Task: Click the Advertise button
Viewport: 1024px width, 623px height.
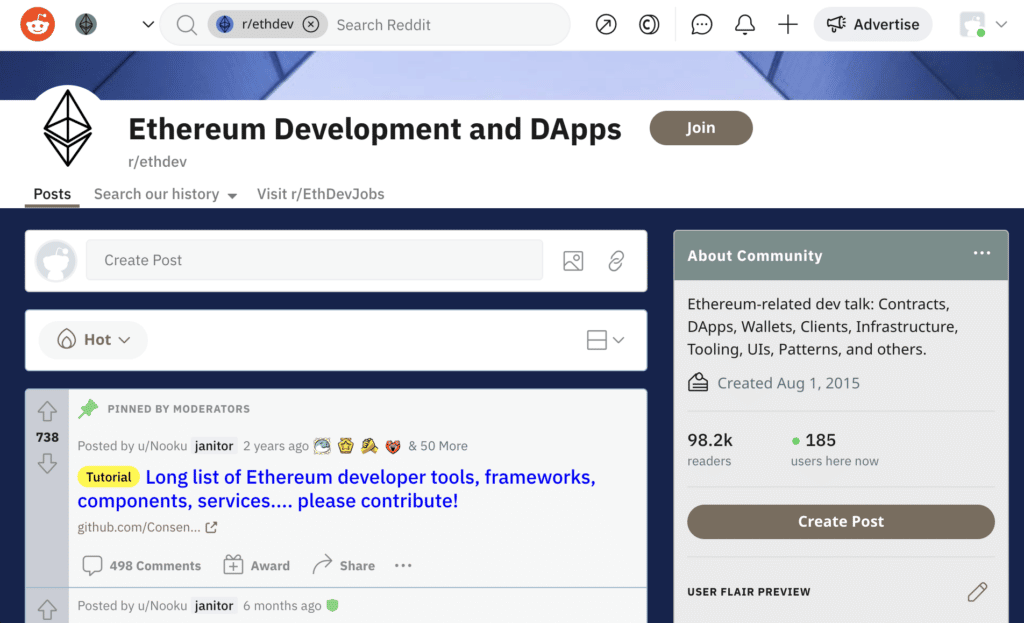Action: point(872,24)
